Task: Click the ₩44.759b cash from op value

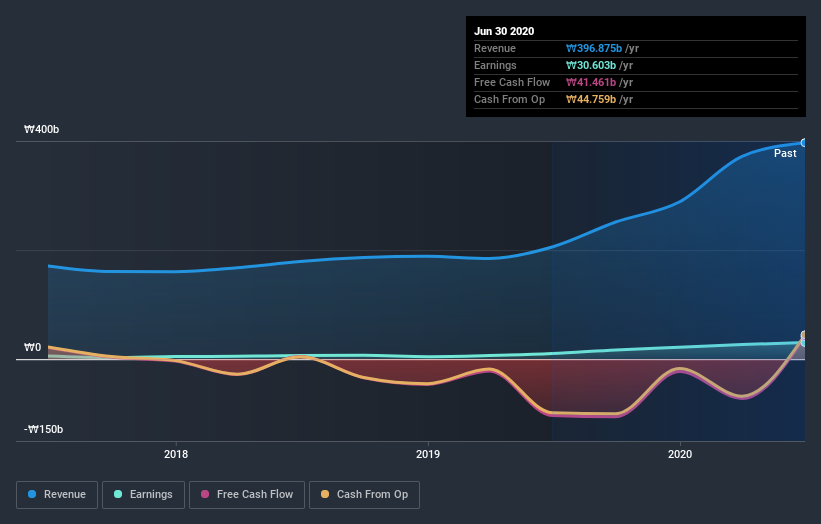Action: (x=591, y=99)
